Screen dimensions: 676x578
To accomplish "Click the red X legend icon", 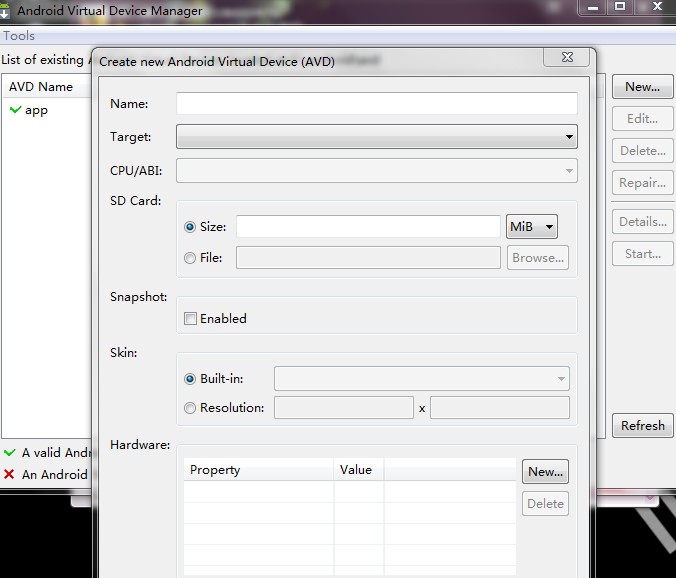I will [9, 474].
